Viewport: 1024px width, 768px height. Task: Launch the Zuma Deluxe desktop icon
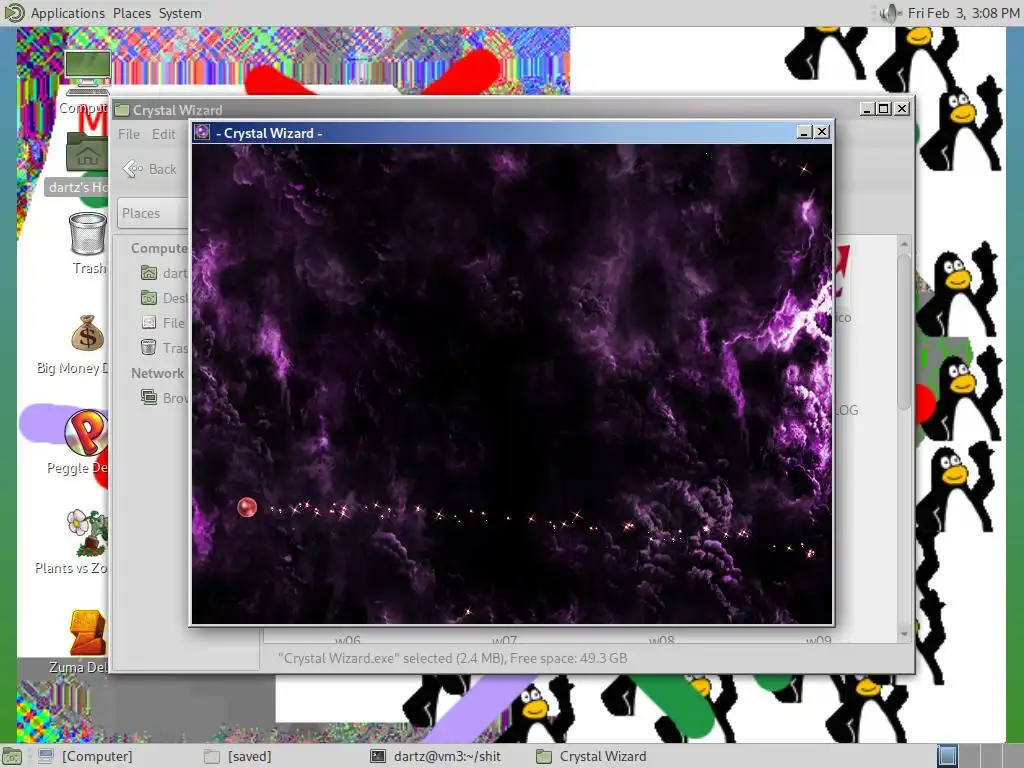pyautogui.click(x=87, y=632)
